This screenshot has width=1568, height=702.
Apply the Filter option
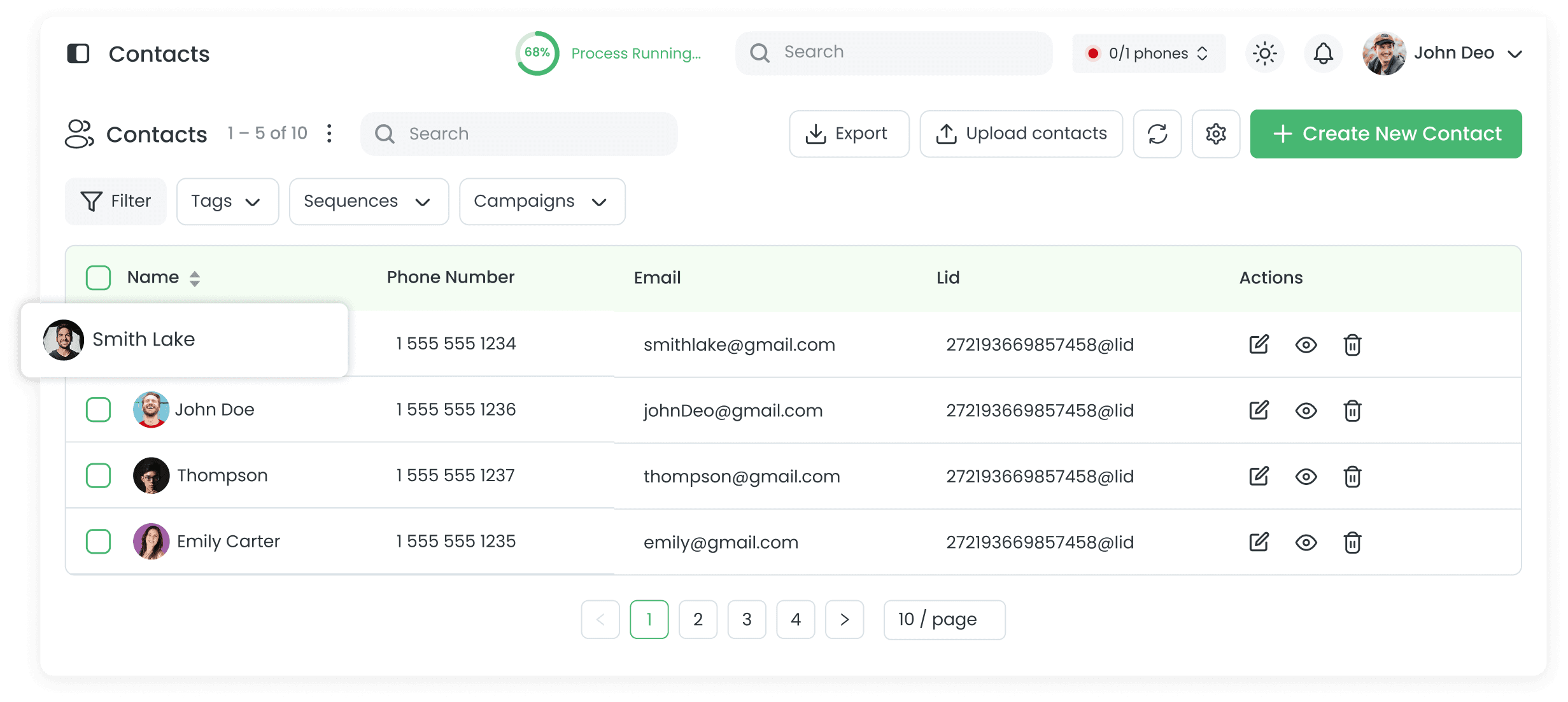pos(115,201)
